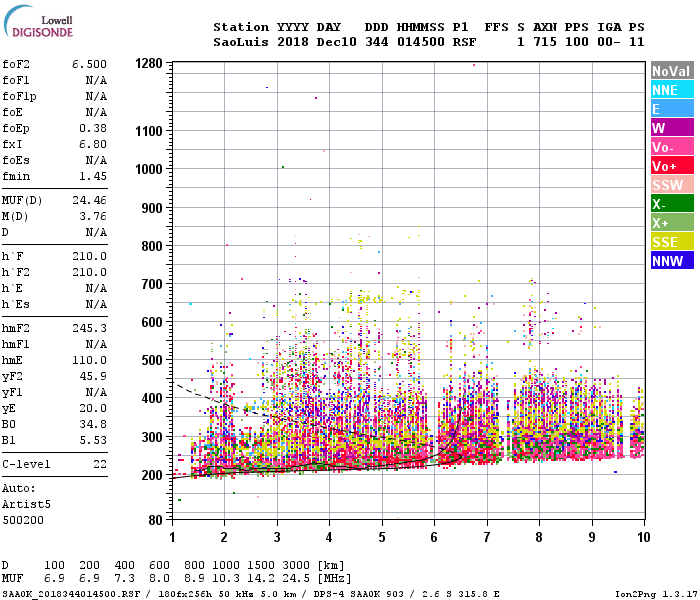Select the NNE legend swatch
Image resolution: width=700 pixels, height=600 pixels.
pos(672,90)
